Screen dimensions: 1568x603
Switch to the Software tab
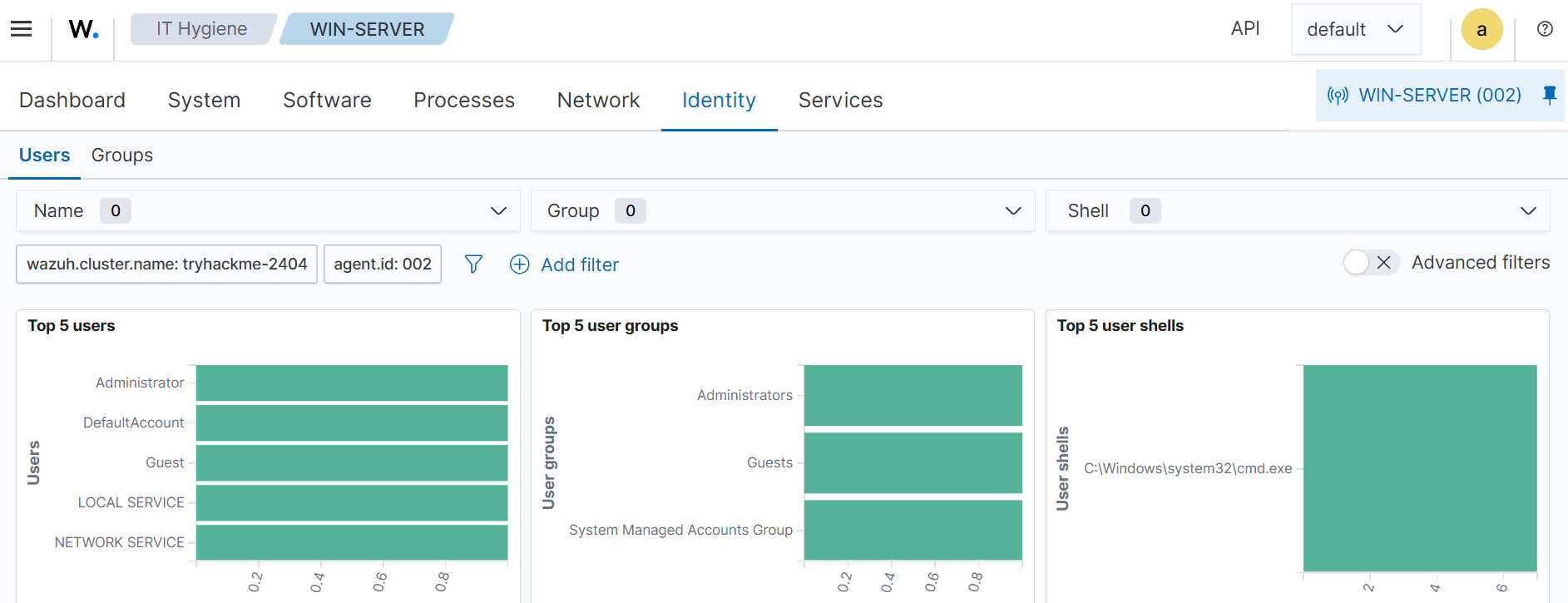click(x=327, y=100)
